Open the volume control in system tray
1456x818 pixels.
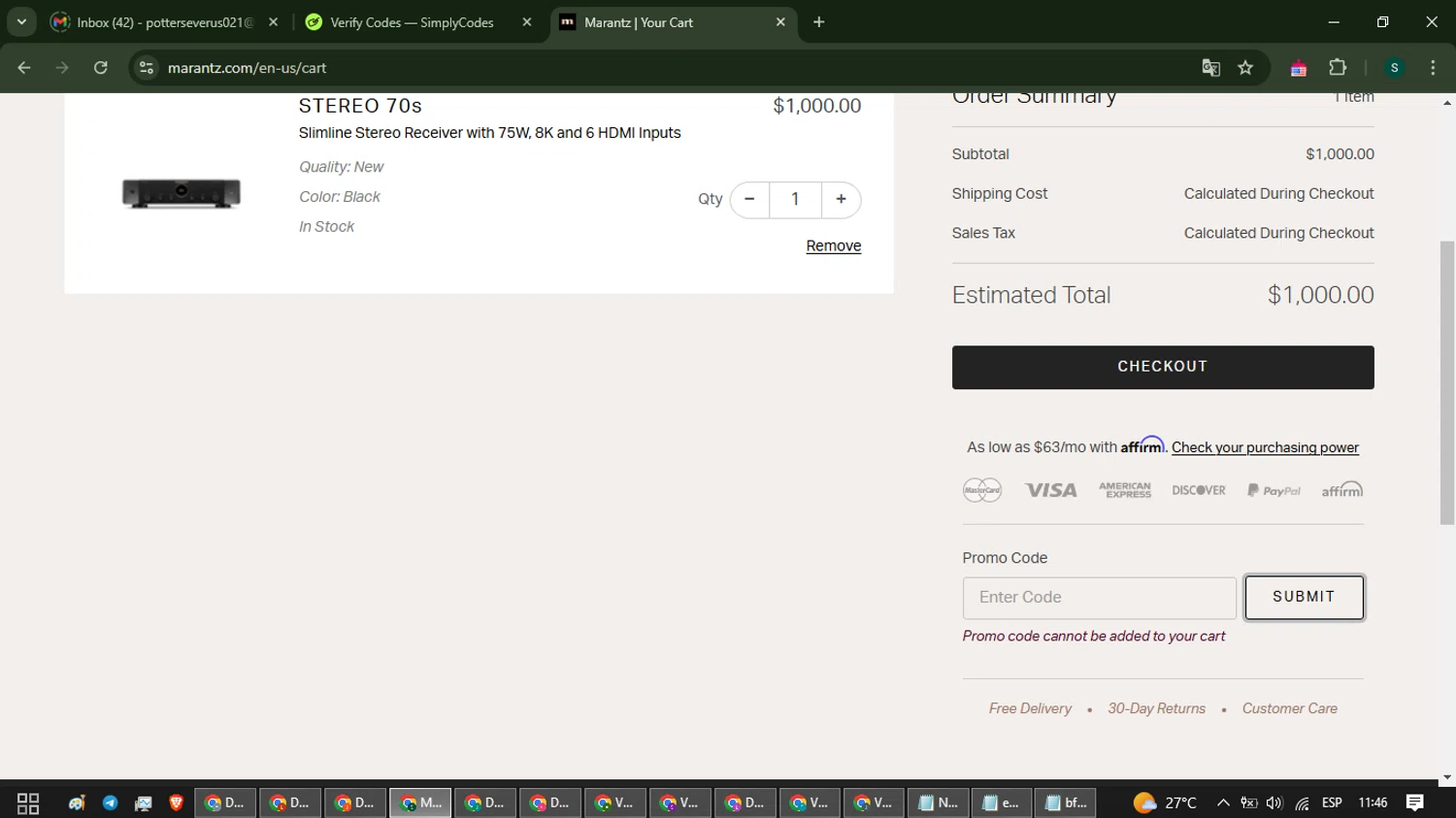click(x=1274, y=803)
